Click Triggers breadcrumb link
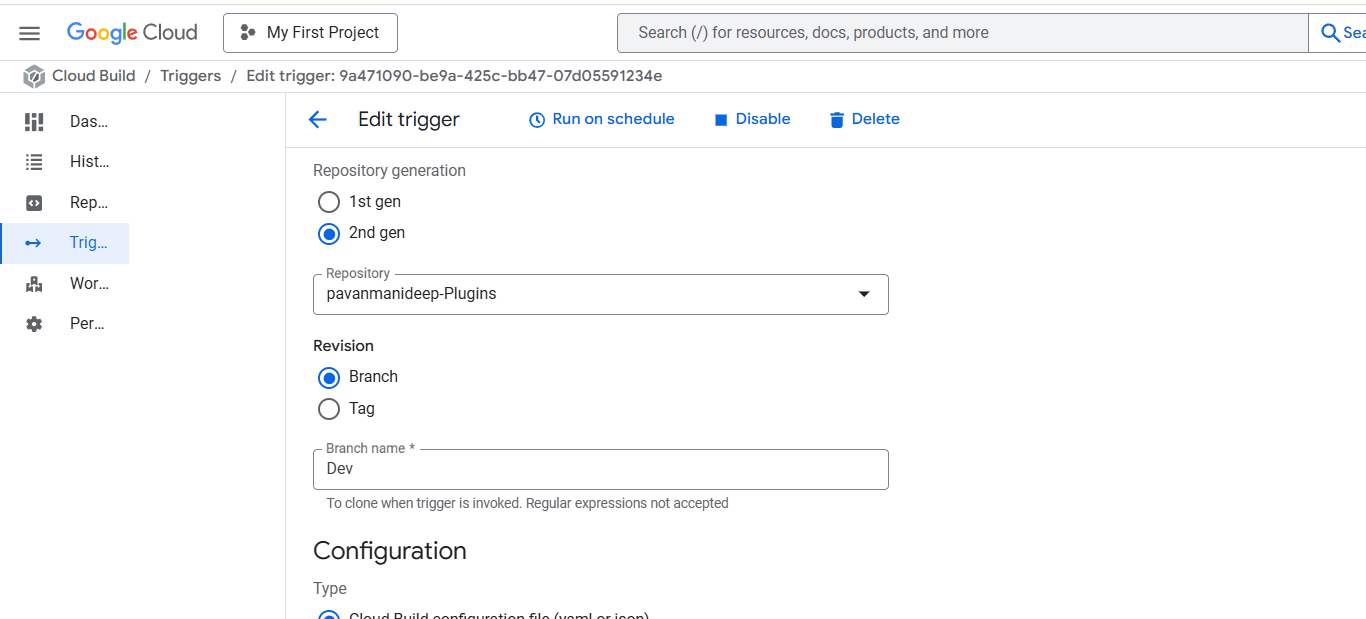 (x=190, y=76)
